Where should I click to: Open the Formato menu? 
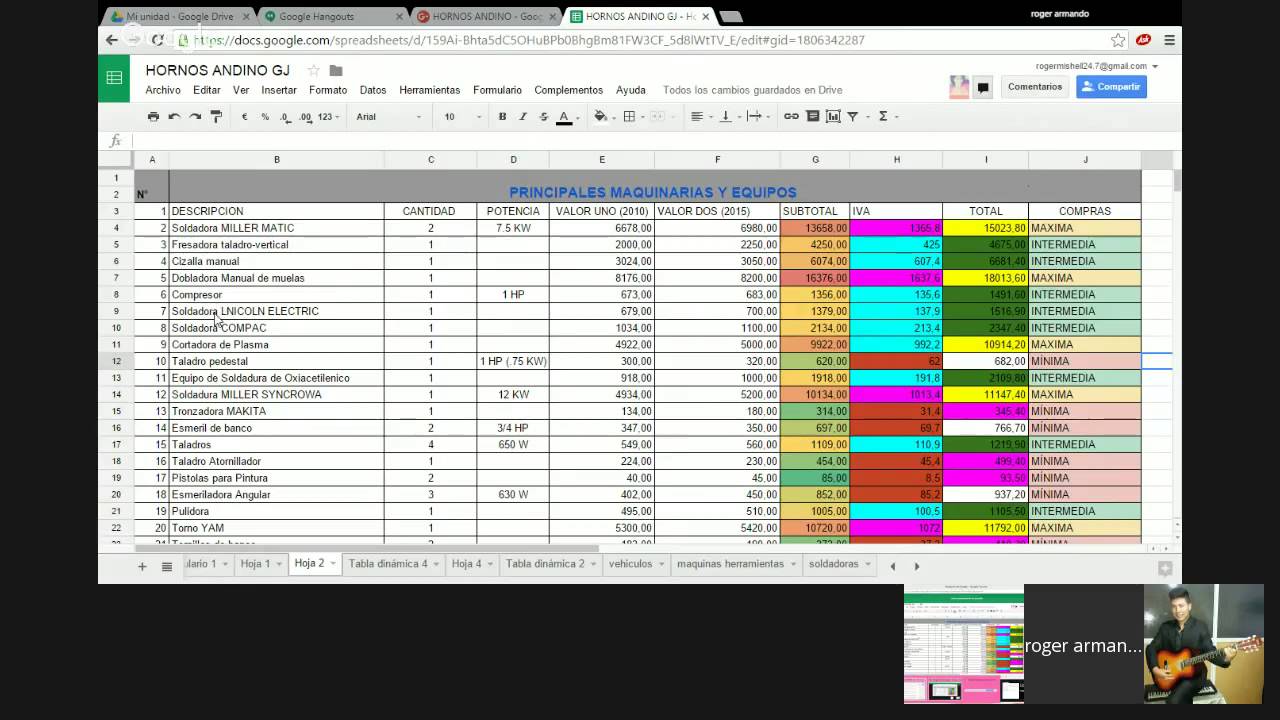(x=328, y=90)
